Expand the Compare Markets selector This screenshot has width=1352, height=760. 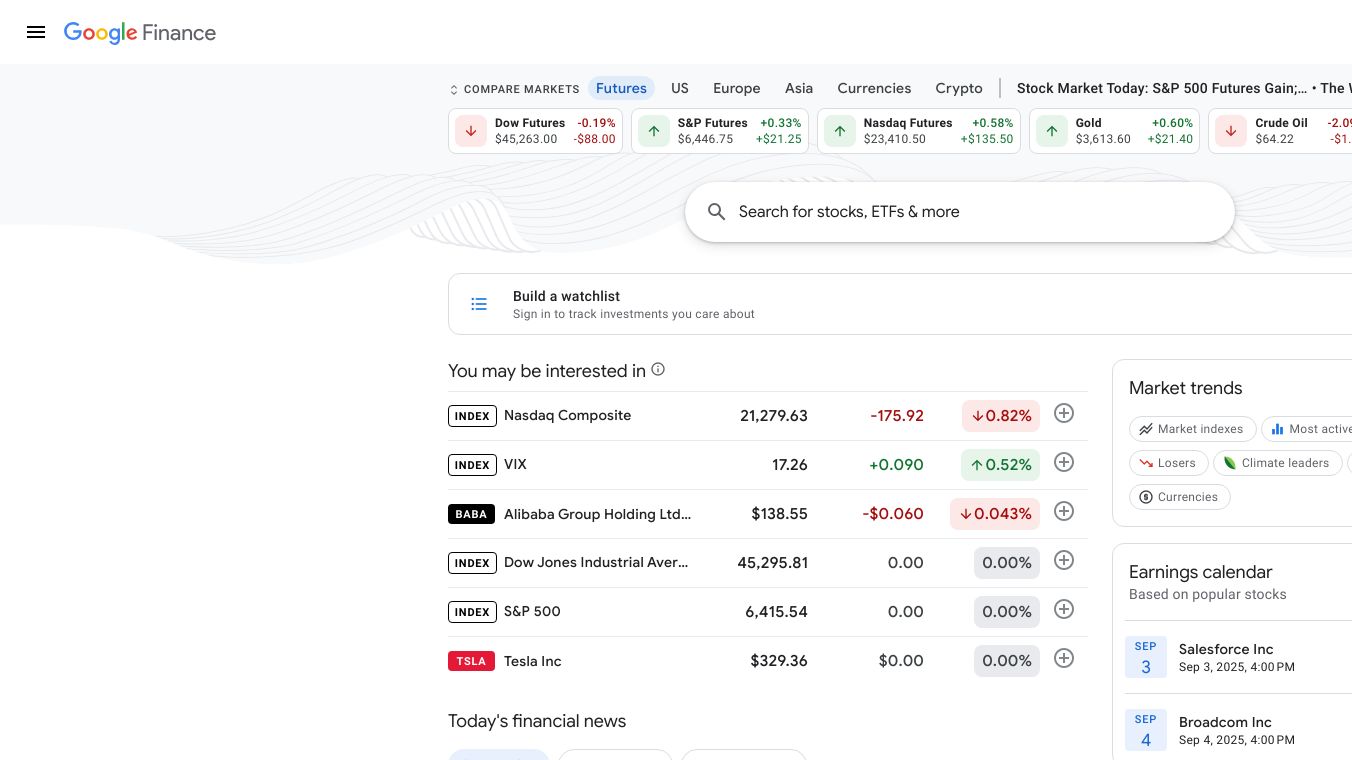tap(514, 89)
